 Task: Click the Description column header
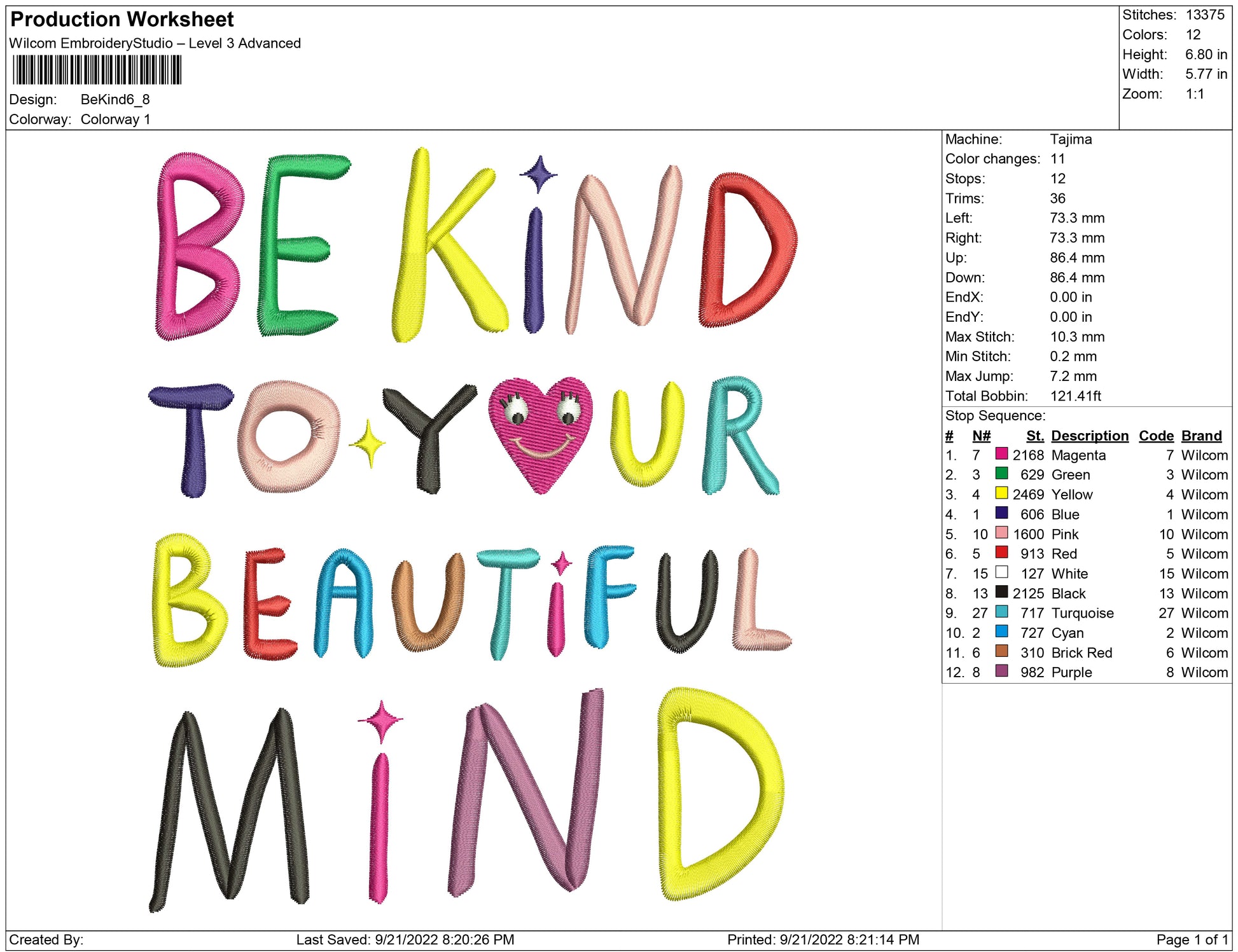(x=1089, y=436)
